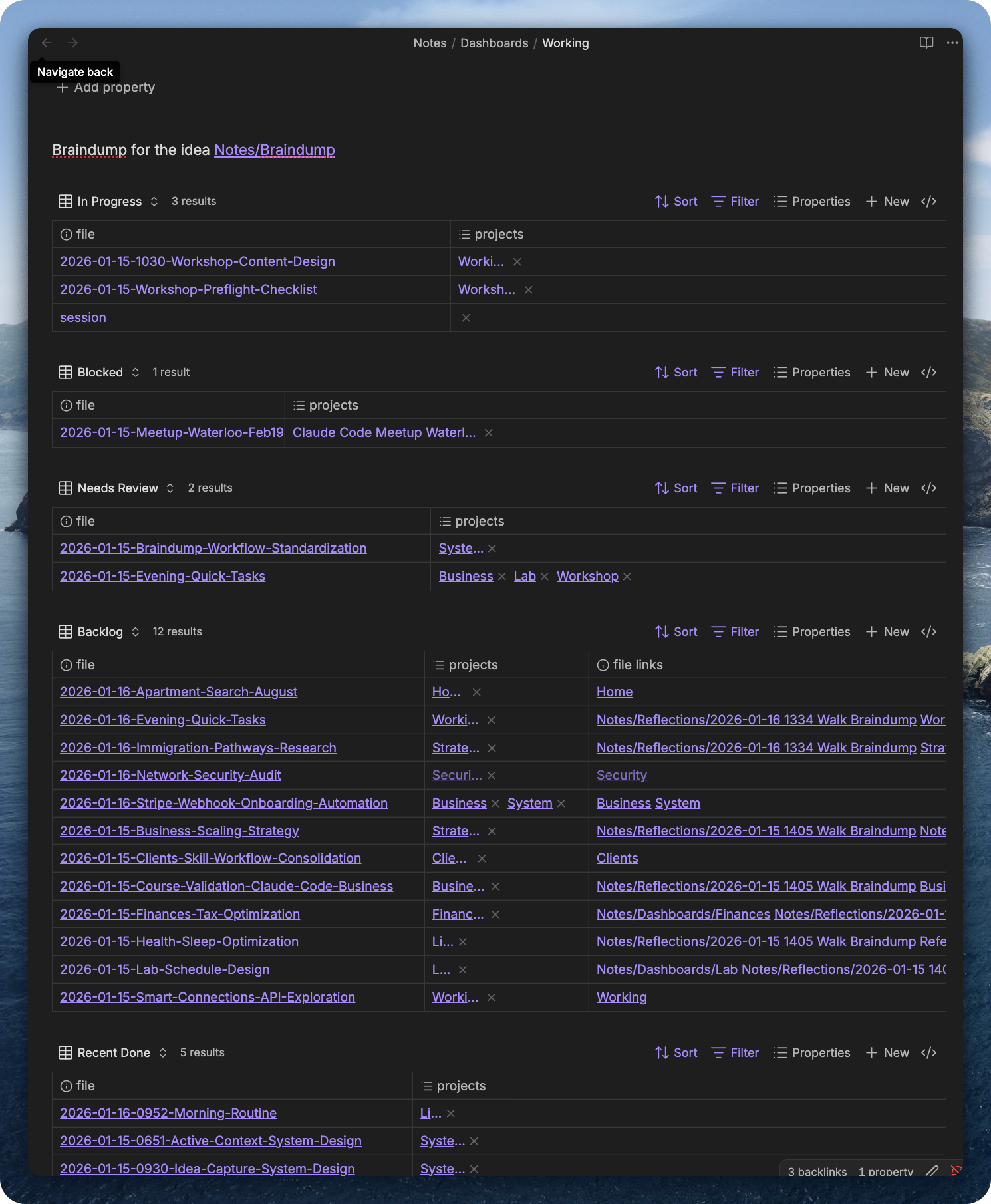Show 3 backlinks in status bar

click(x=817, y=1172)
